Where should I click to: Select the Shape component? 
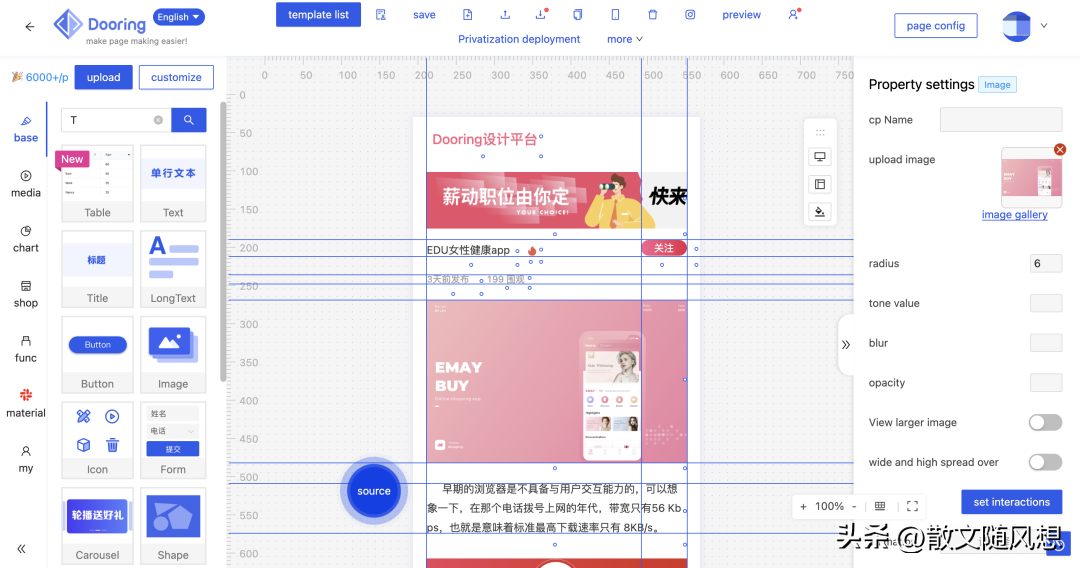pyautogui.click(x=173, y=525)
